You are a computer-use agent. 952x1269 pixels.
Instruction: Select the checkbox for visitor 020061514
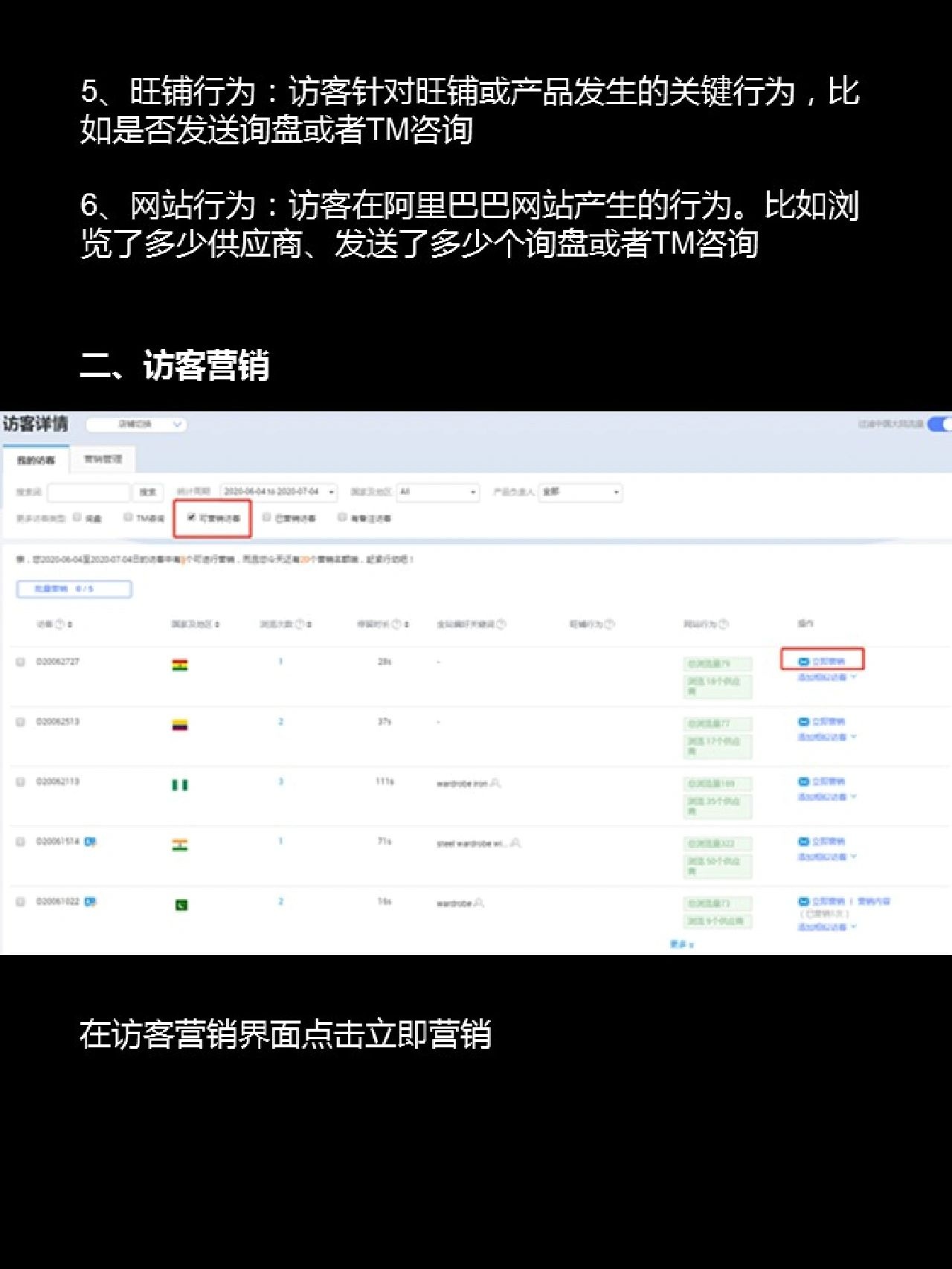coord(21,841)
